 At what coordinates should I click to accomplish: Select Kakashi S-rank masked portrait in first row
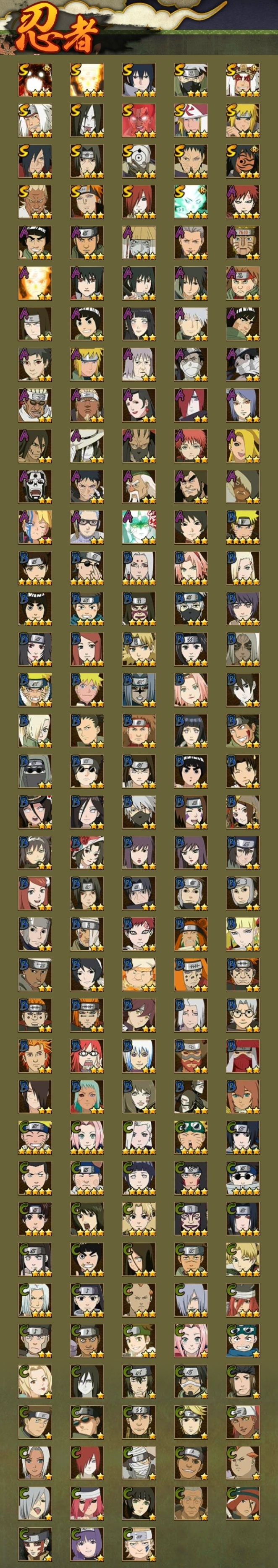point(191,80)
